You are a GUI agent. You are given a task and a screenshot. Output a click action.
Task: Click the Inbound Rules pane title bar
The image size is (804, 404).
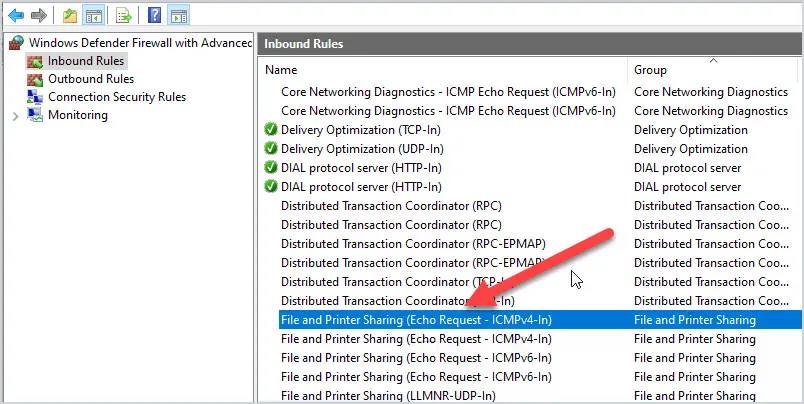pos(530,44)
